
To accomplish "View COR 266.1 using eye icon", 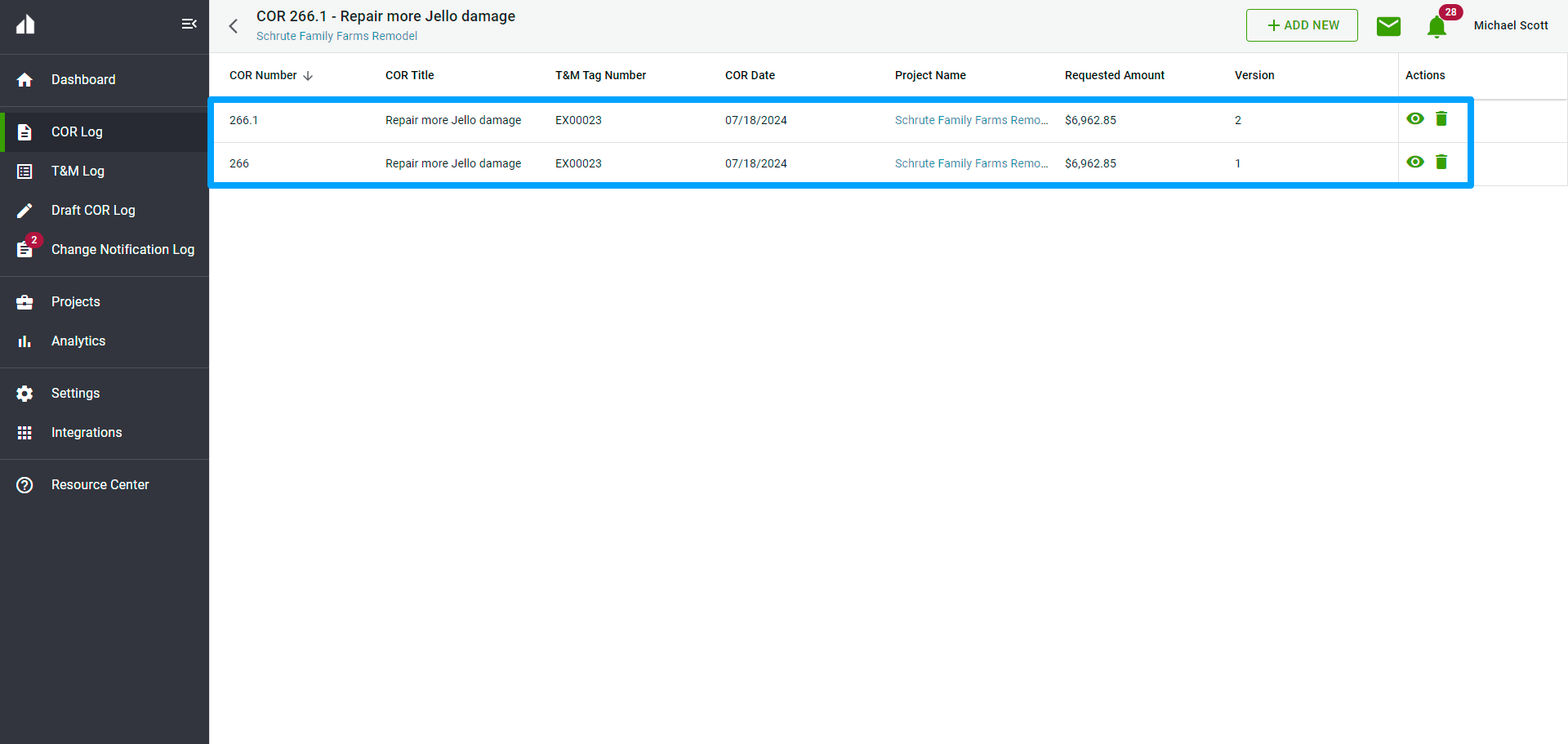I will tap(1416, 118).
